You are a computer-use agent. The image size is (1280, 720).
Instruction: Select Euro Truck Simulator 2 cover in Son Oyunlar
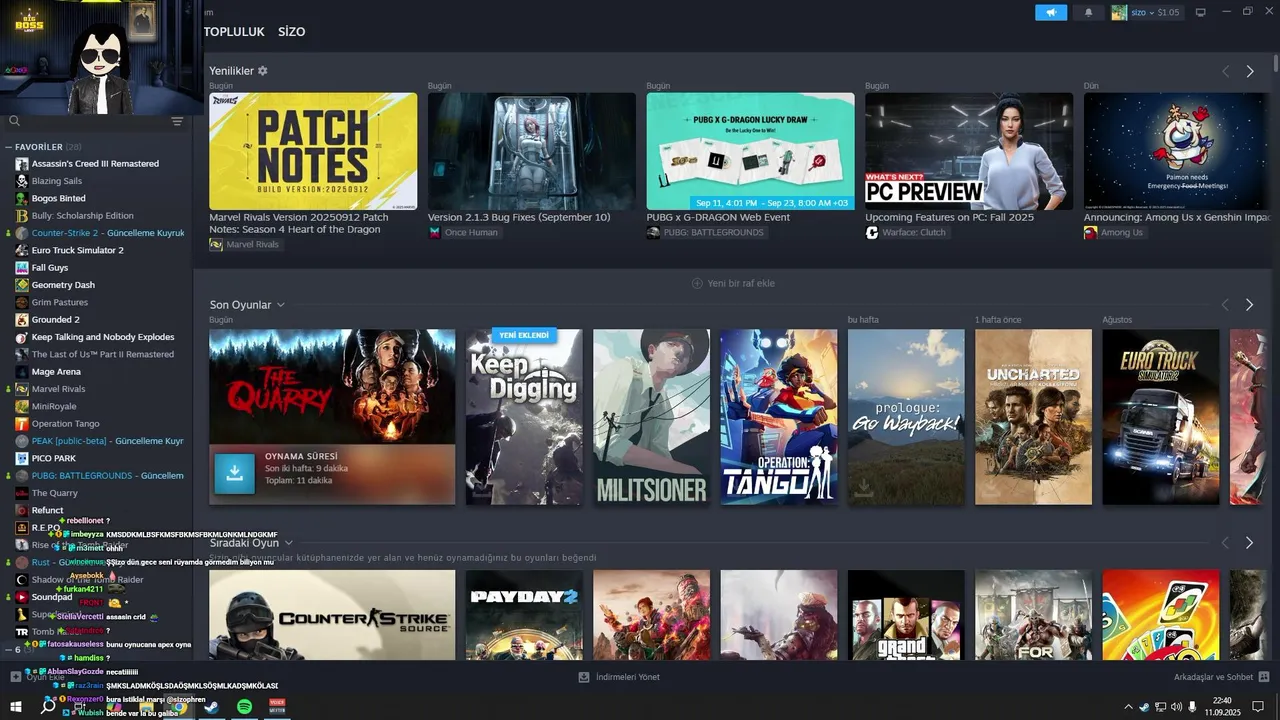pos(1161,417)
